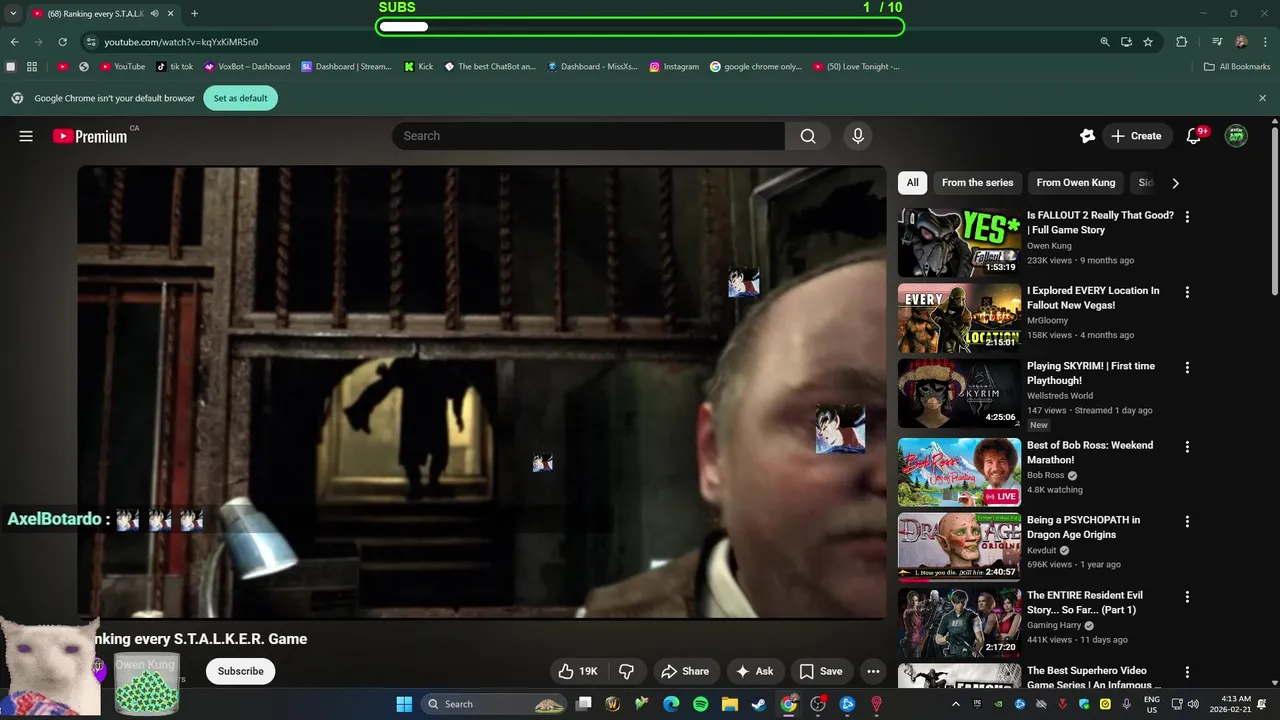Image resolution: width=1280 pixels, height=720 pixels.
Task: Click the Gemini sparkle icon near Create
Action: 1087,136
